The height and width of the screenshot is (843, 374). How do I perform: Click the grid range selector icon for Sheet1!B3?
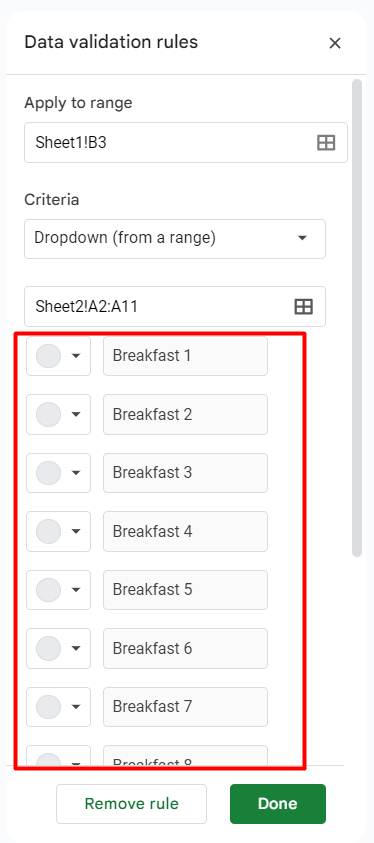pyautogui.click(x=326, y=142)
